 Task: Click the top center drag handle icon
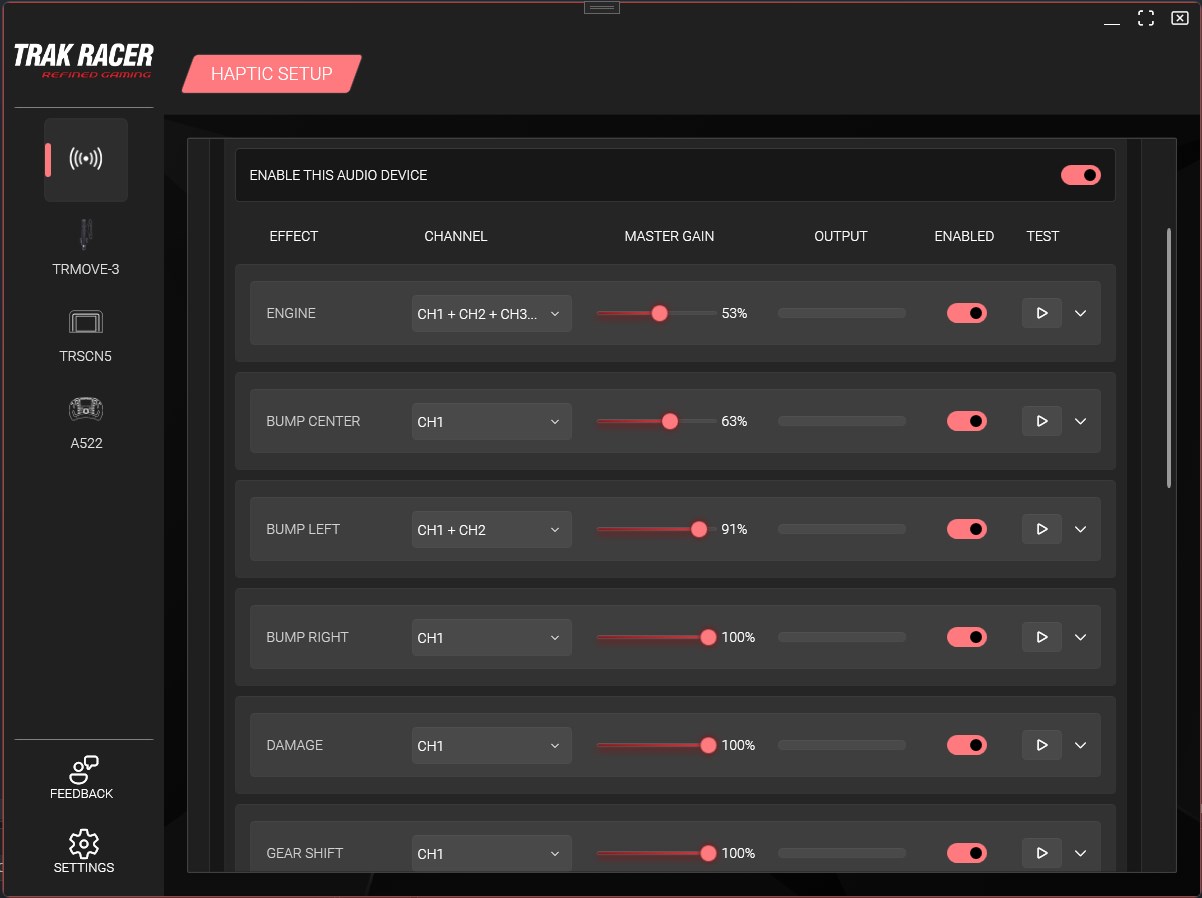[602, 7]
